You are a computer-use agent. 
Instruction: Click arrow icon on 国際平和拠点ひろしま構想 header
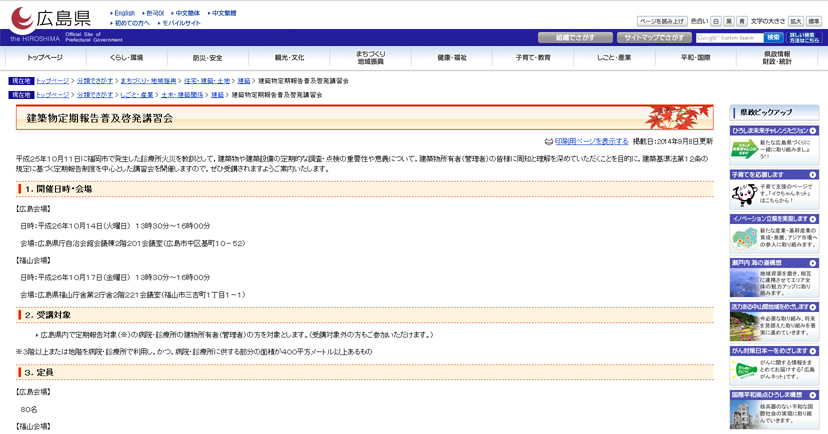[813, 395]
